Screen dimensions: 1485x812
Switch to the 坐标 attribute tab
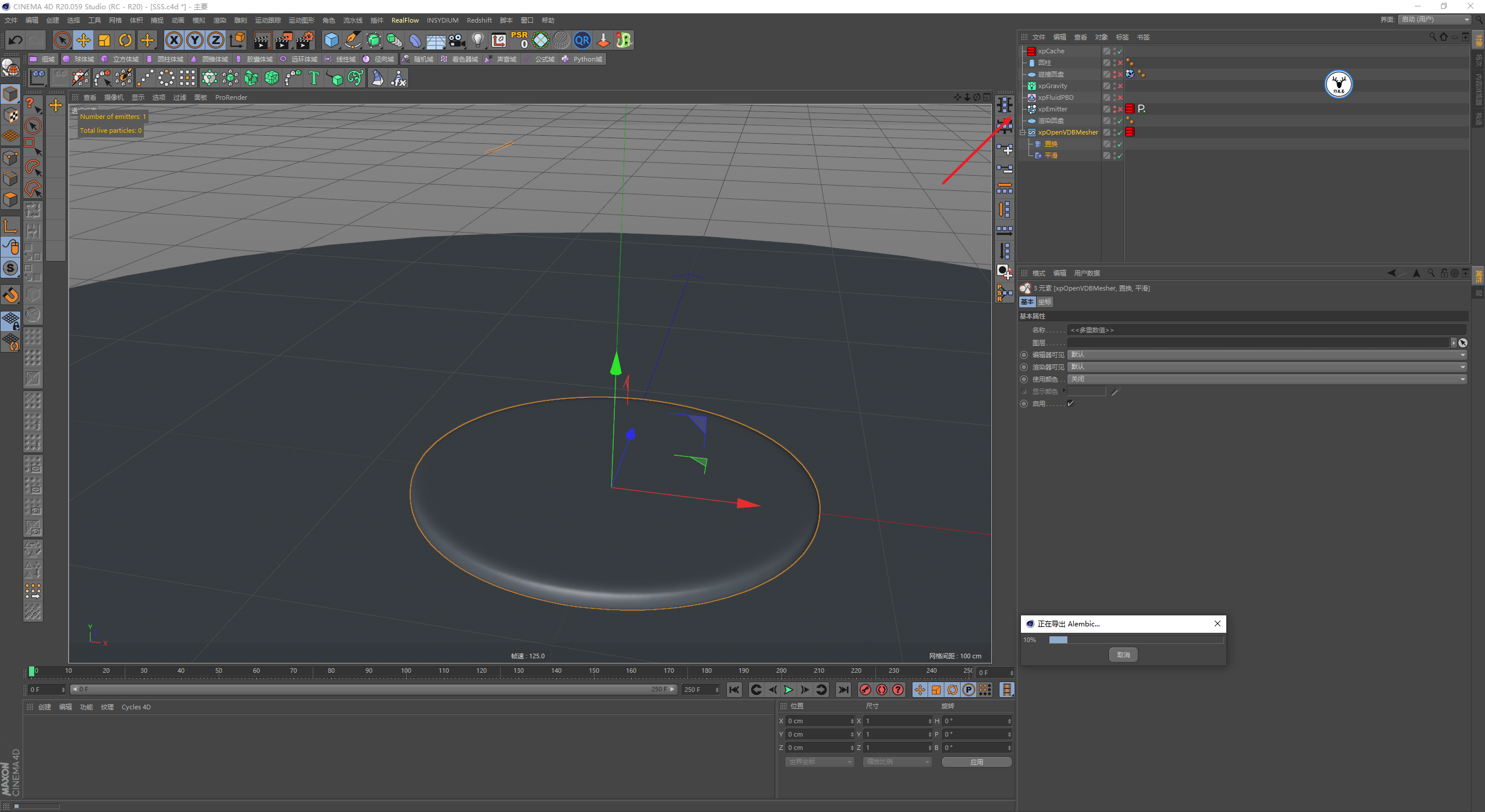coord(1045,302)
